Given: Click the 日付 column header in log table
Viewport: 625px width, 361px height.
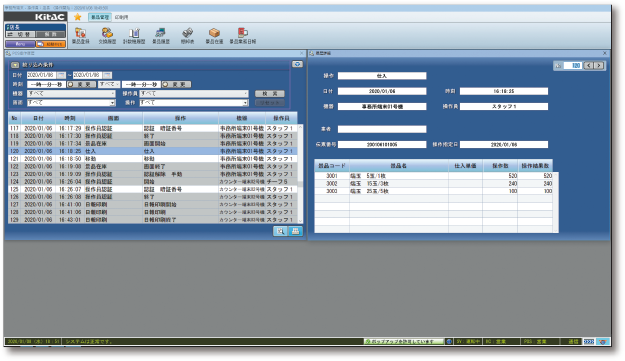Looking at the screenshot, I should coord(38,118).
